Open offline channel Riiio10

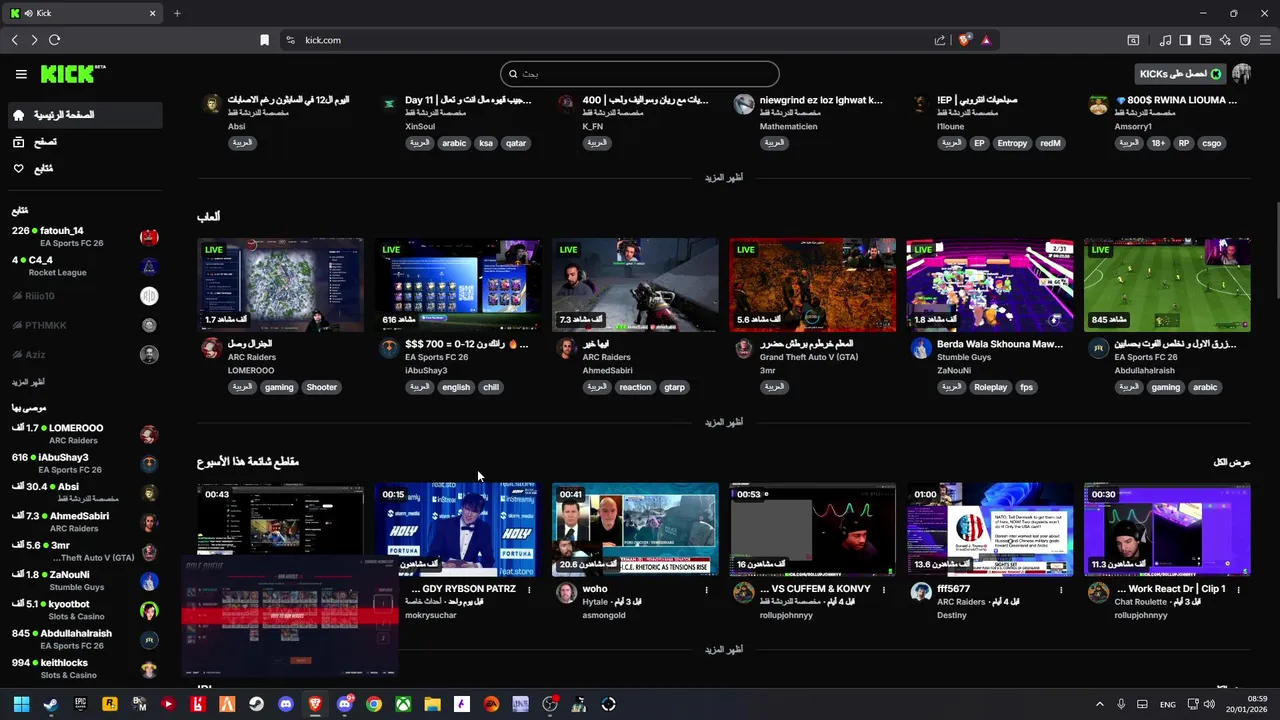pyautogui.click(x=85, y=296)
